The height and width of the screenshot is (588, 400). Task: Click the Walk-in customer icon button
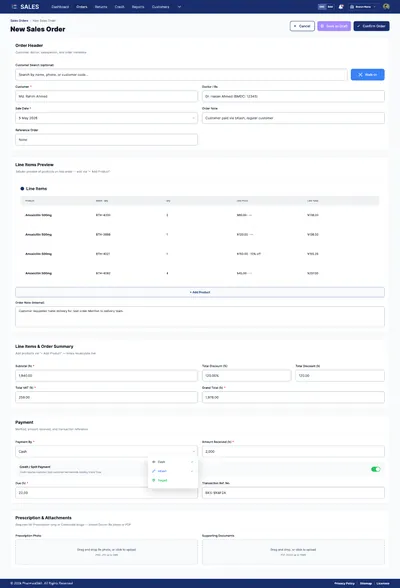coord(360,75)
